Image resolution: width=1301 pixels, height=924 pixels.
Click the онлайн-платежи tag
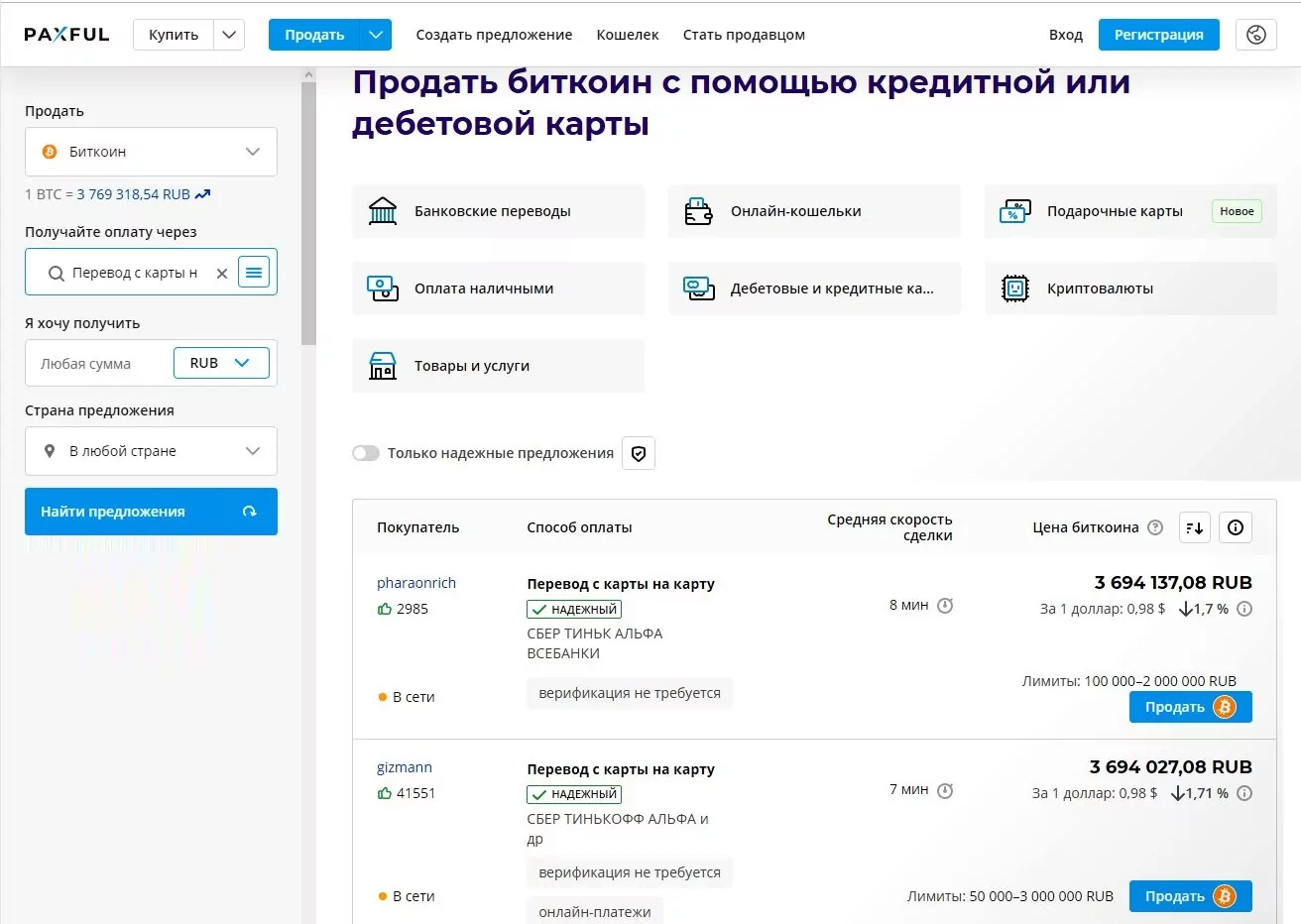[x=595, y=912]
